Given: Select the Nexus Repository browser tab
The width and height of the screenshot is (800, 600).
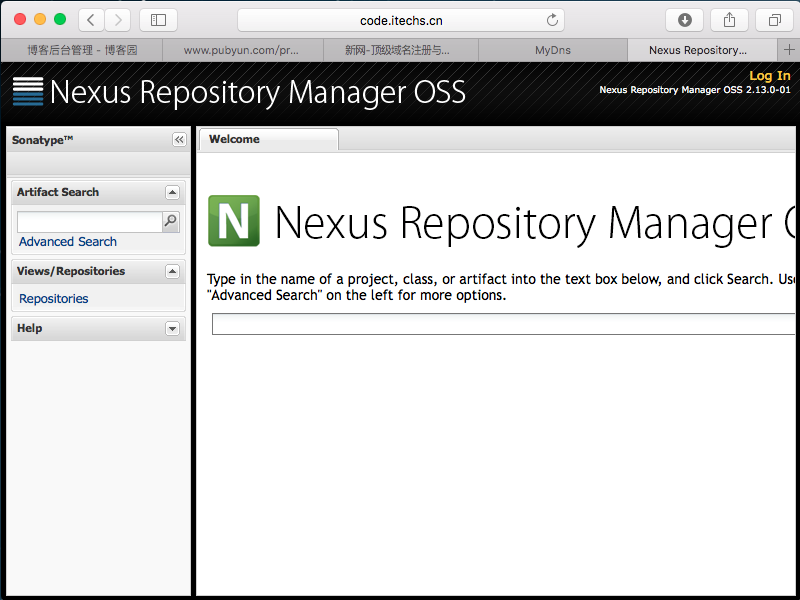Looking at the screenshot, I should 703,50.
